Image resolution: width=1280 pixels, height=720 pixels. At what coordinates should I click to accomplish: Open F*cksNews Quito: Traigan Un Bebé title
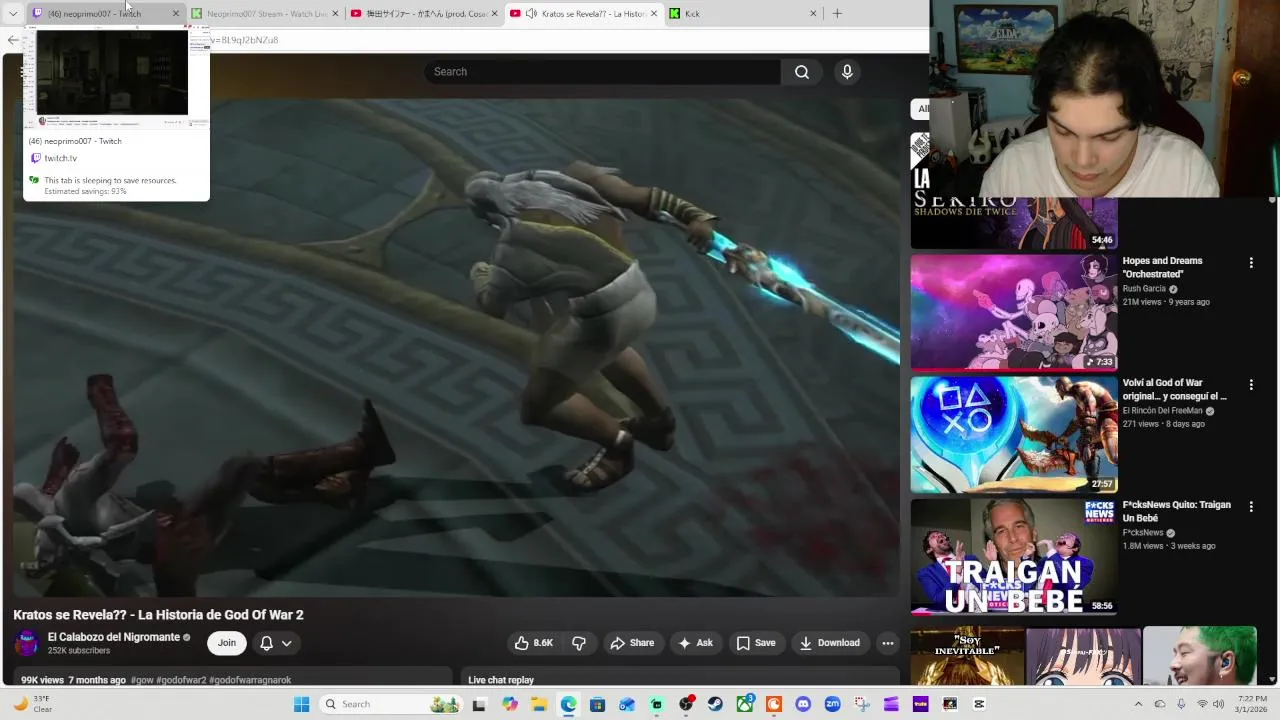pyautogui.click(x=1176, y=511)
